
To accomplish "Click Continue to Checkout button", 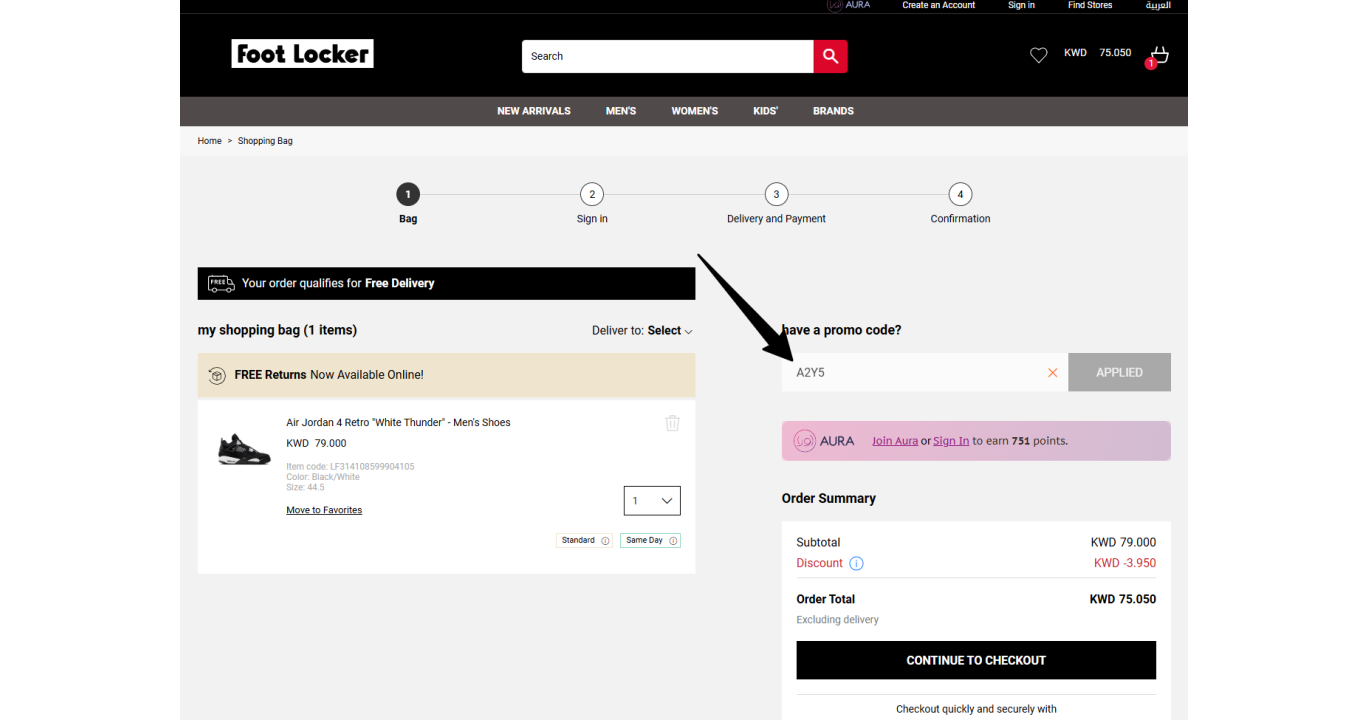I will (976, 660).
